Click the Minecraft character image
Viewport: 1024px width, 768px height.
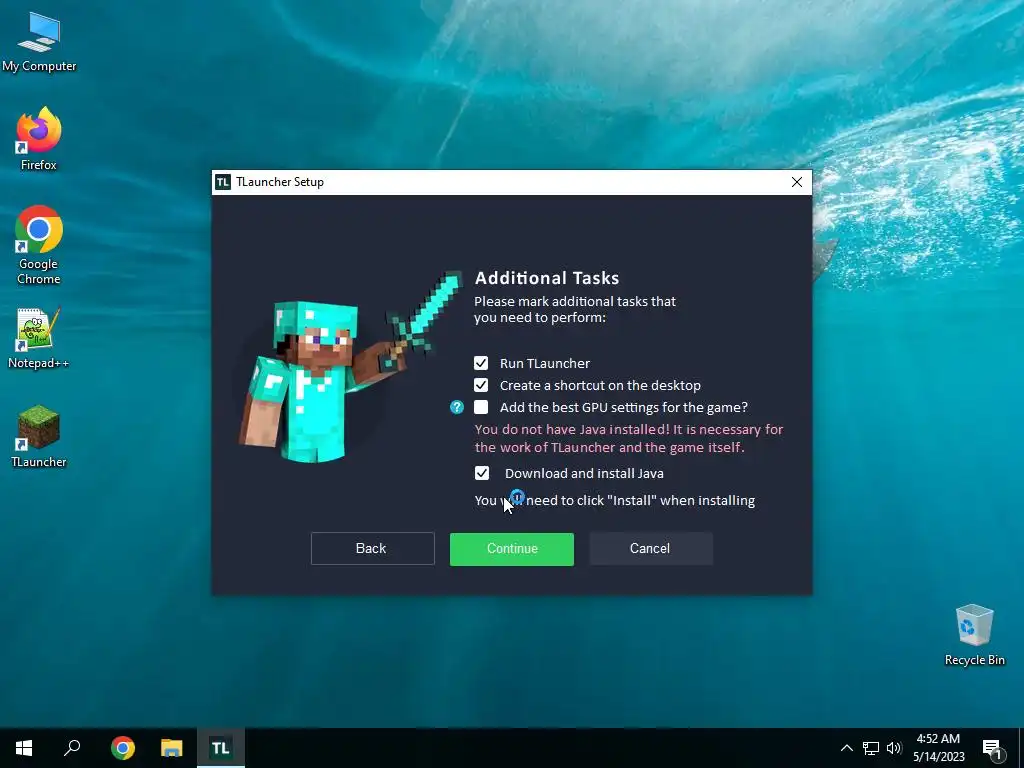(x=349, y=368)
